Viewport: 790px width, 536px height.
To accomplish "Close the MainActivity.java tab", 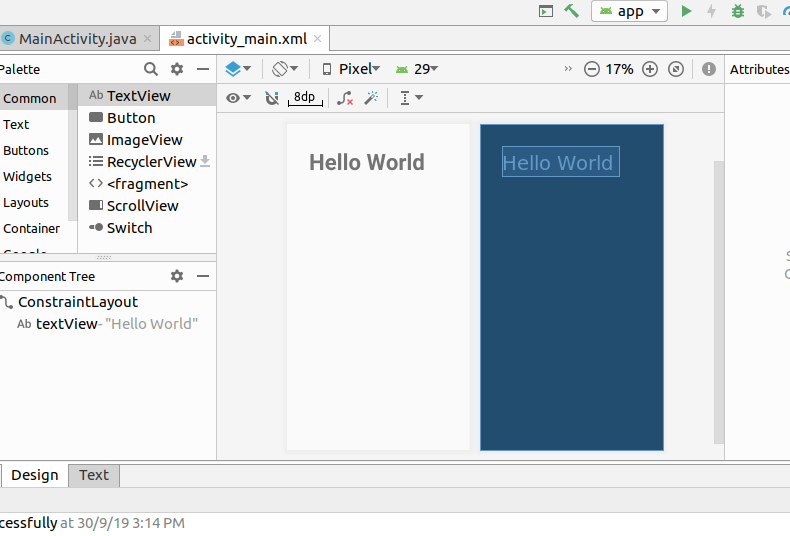I will [x=148, y=38].
